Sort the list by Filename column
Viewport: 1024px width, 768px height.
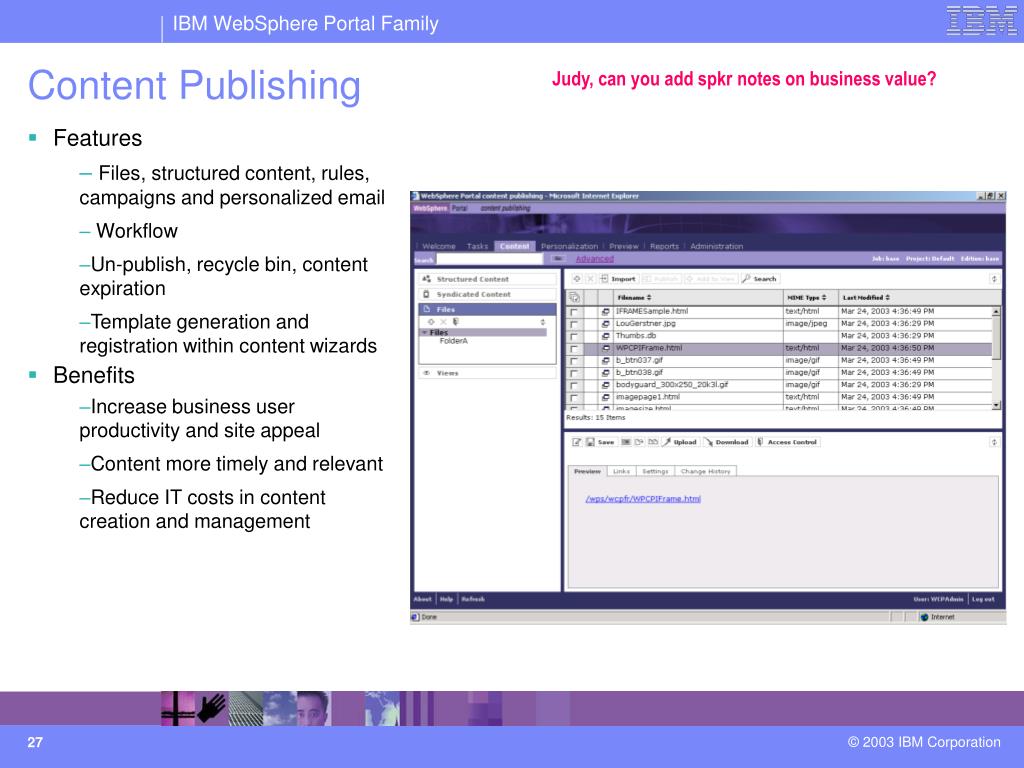pyautogui.click(x=634, y=298)
